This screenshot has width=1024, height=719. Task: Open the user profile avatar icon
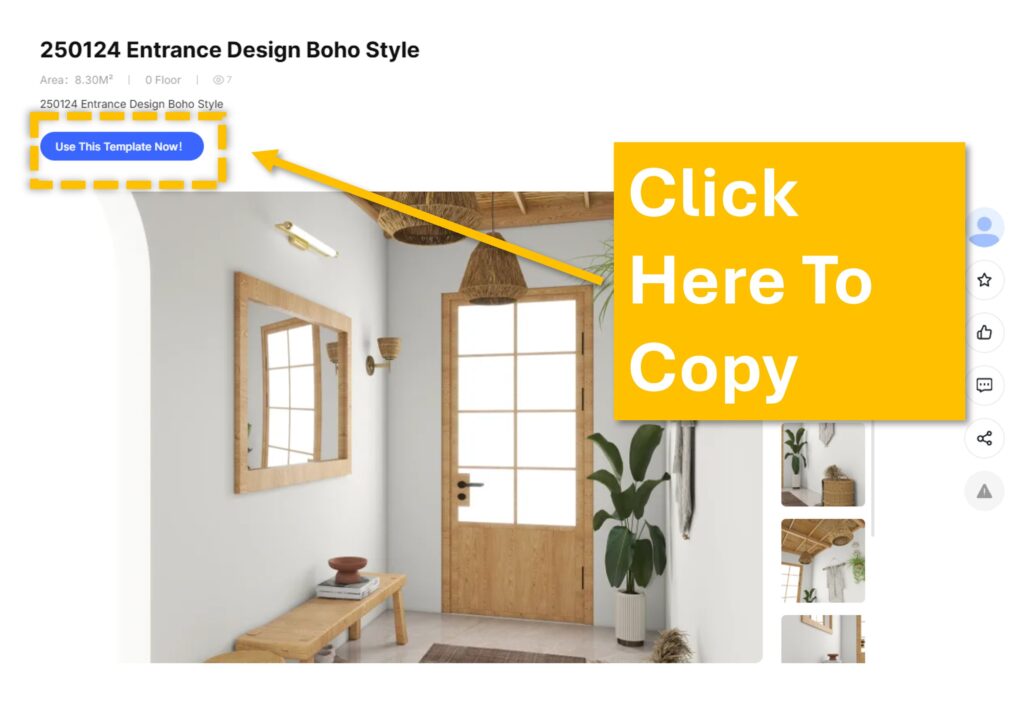tap(985, 227)
